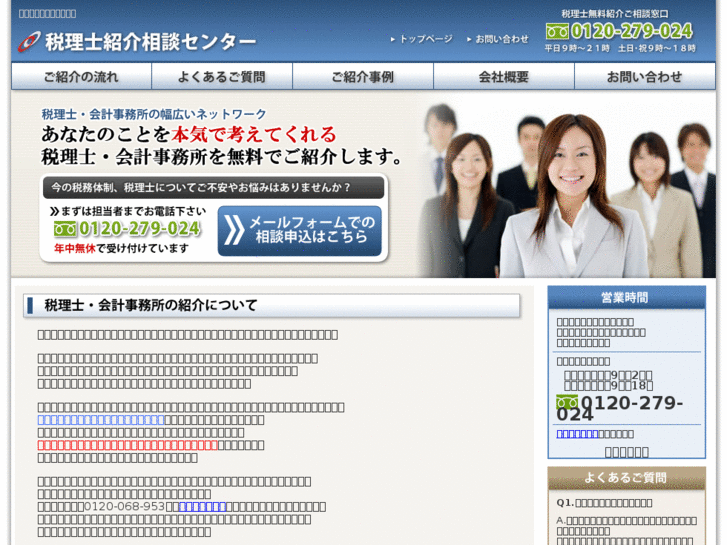The height and width of the screenshot is (545, 727).
Task: Click the よくあるご質問 sidebar header
Action: pyautogui.click(x=626, y=478)
